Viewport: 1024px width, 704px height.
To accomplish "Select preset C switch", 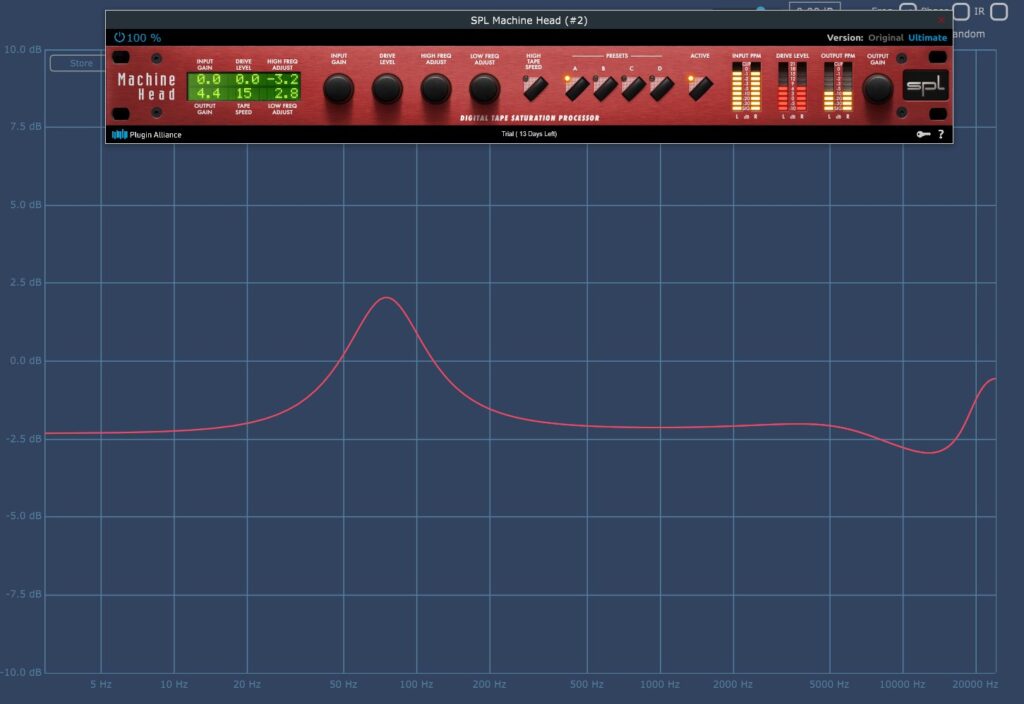I will point(633,89).
